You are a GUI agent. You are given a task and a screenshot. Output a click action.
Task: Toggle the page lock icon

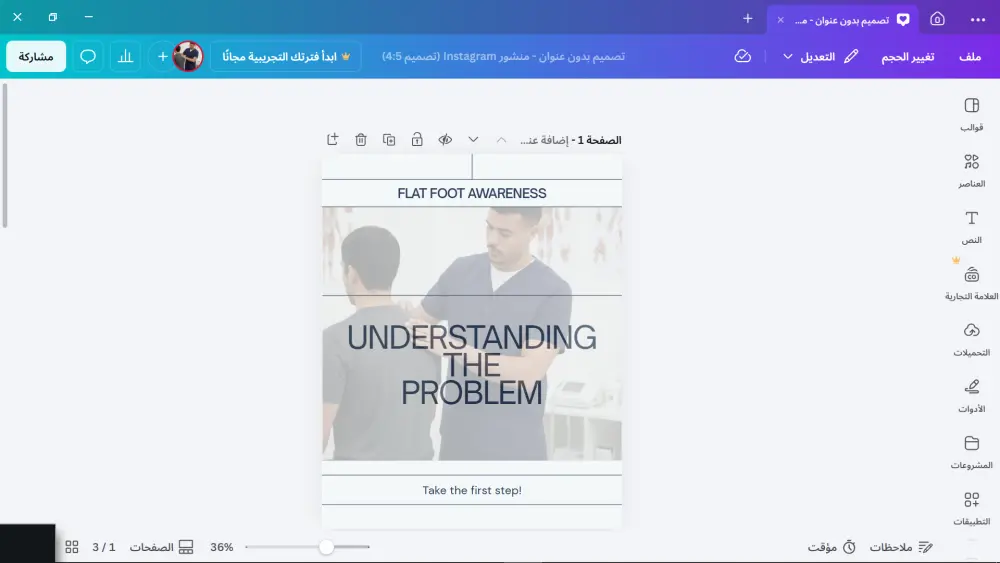coord(416,140)
